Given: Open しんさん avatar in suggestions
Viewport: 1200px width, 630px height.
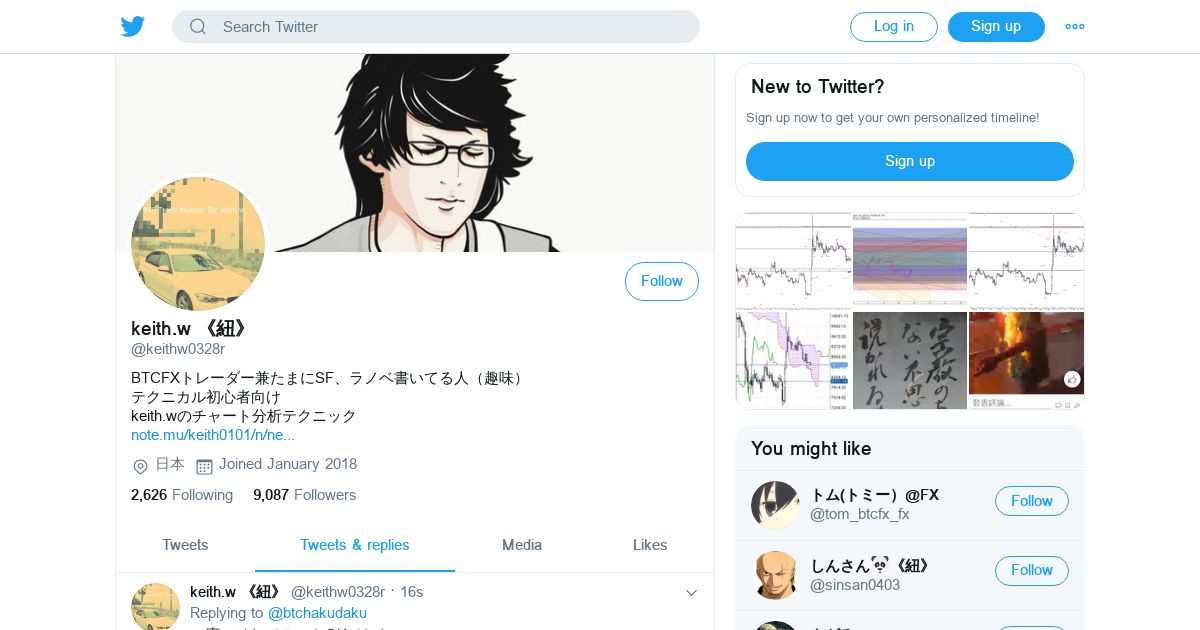Looking at the screenshot, I should click(x=775, y=575).
